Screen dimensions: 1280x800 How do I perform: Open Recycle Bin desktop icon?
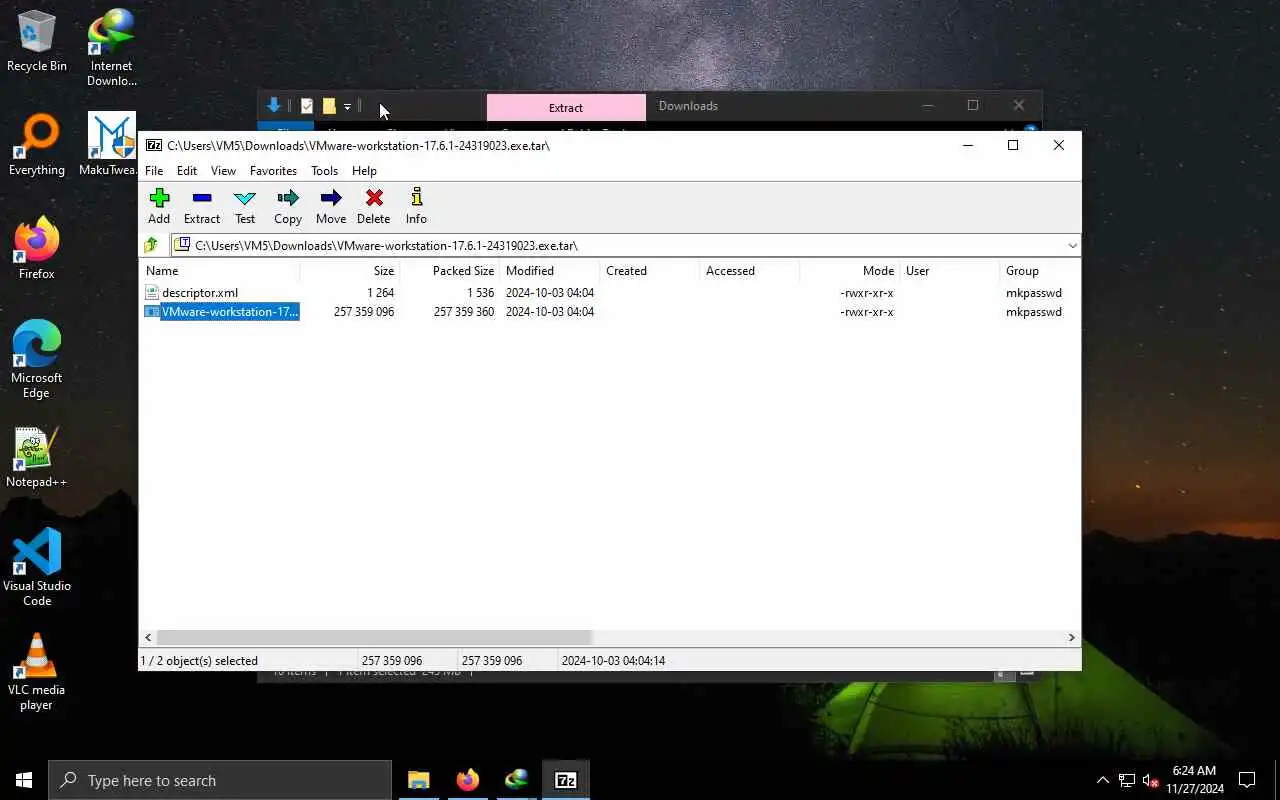tap(37, 42)
